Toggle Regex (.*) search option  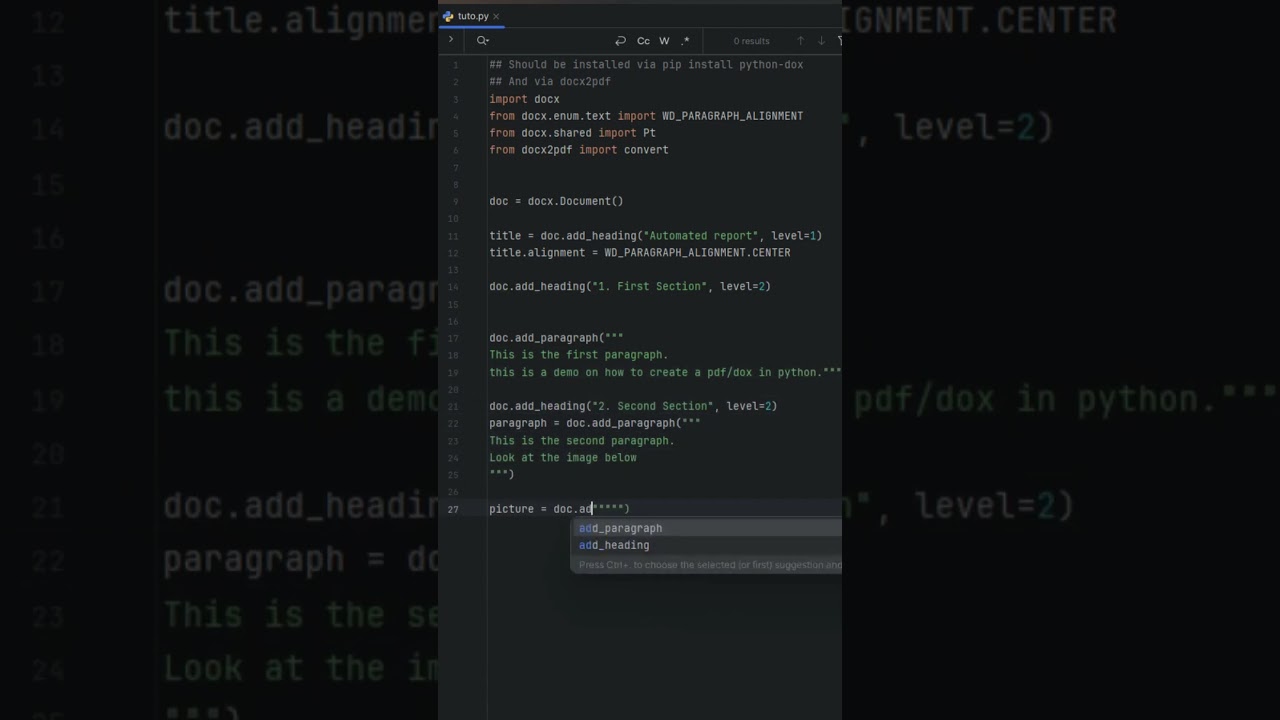(x=685, y=41)
